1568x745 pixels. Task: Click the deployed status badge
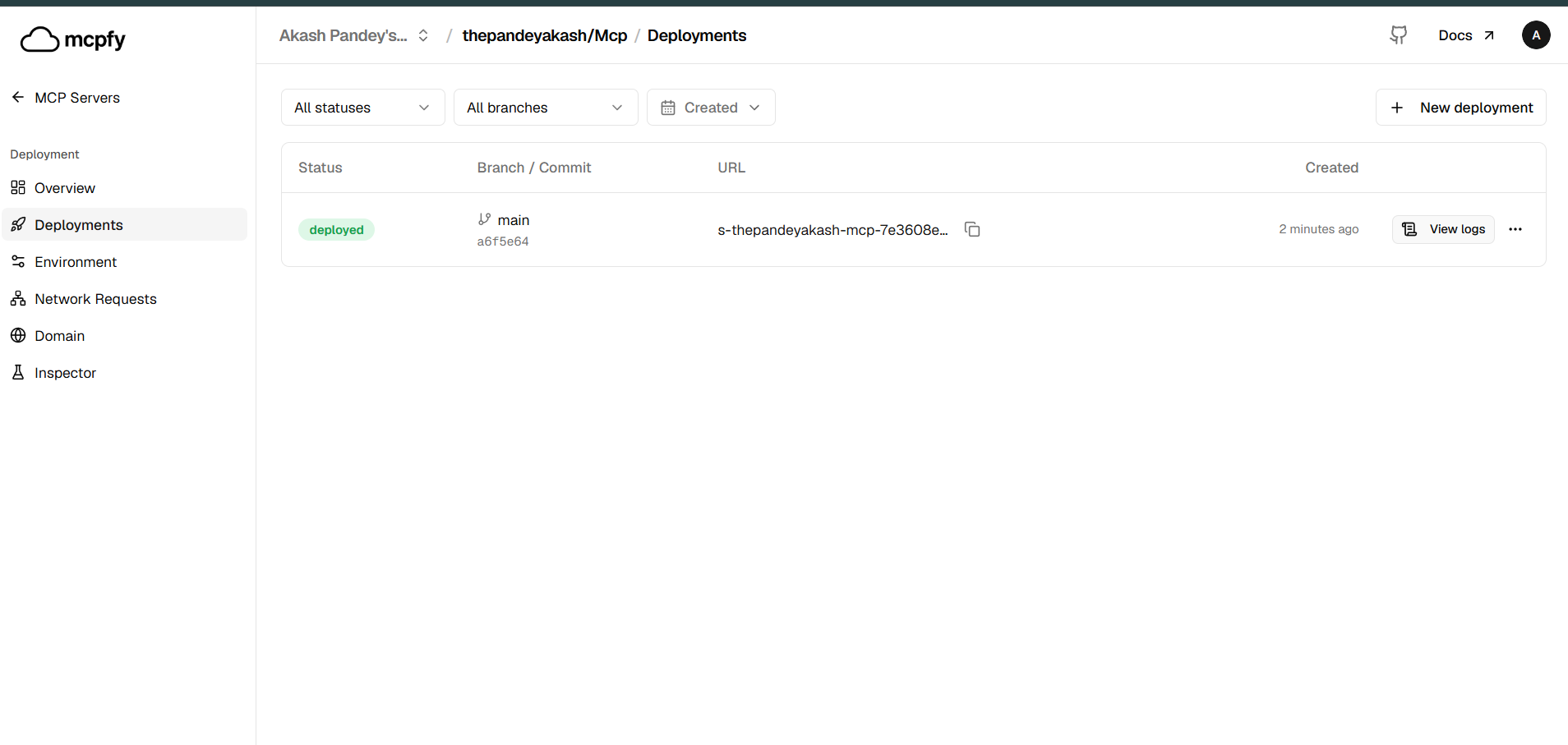point(336,230)
